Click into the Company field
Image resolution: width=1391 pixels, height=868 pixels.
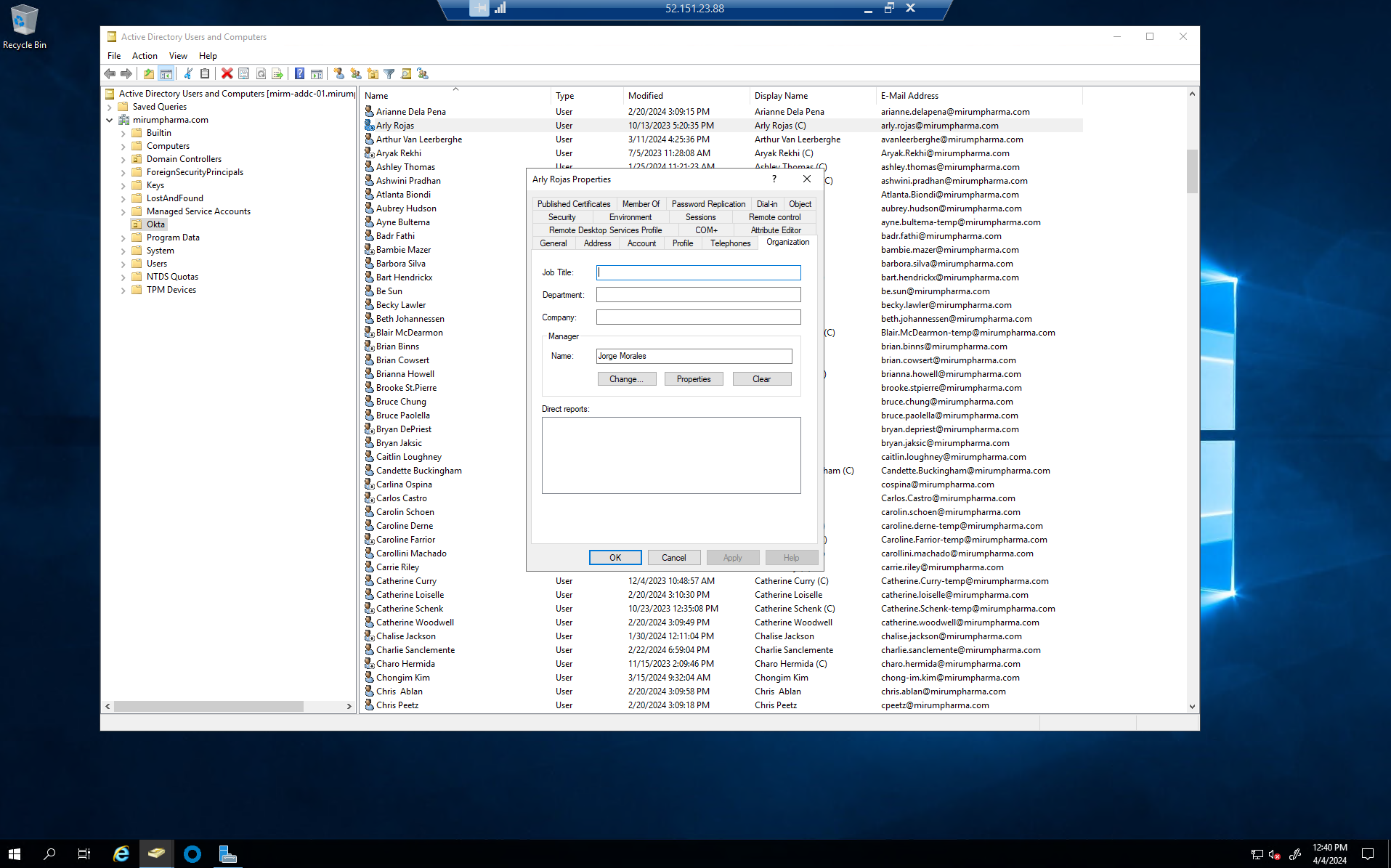point(698,317)
